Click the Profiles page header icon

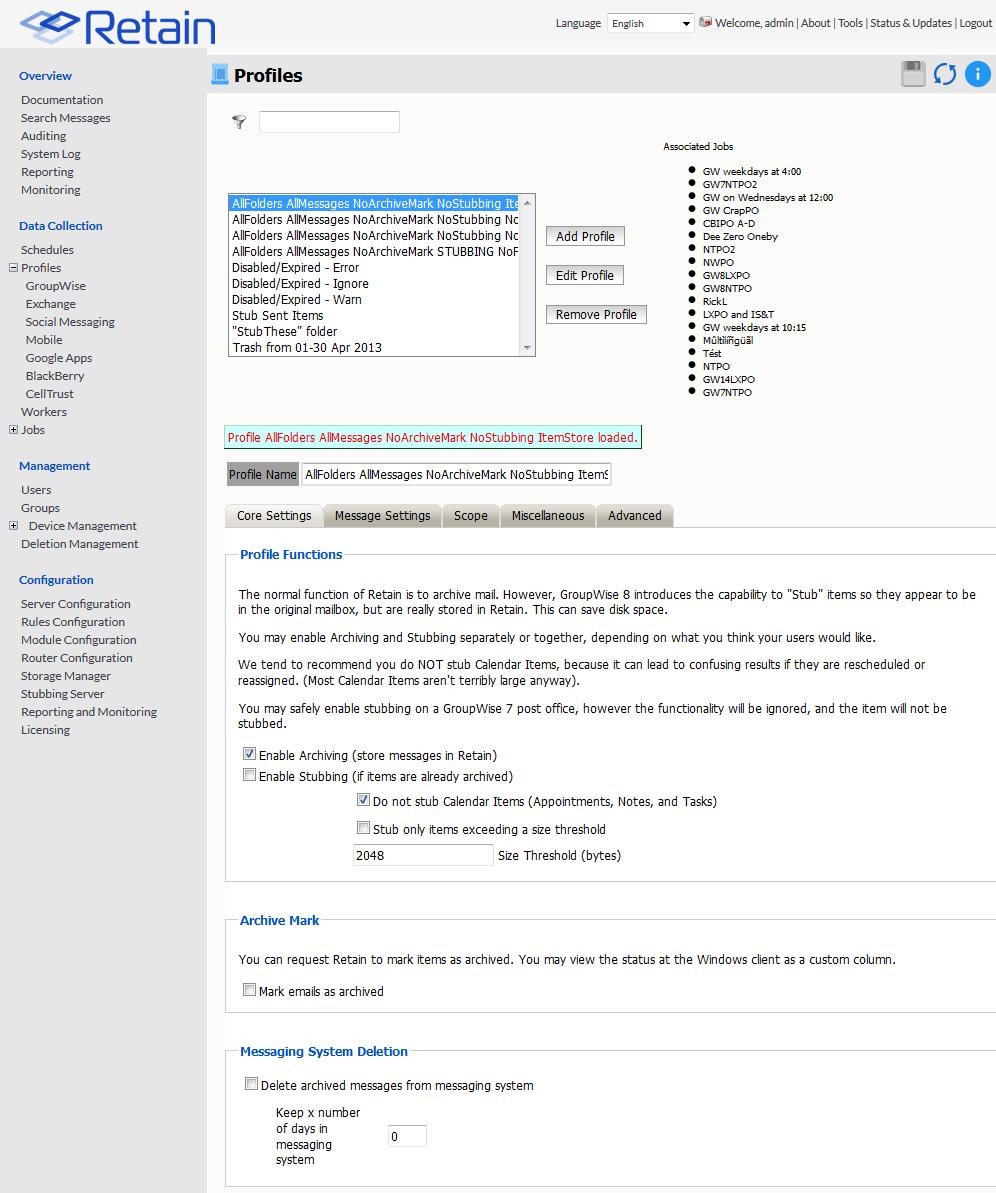[220, 75]
